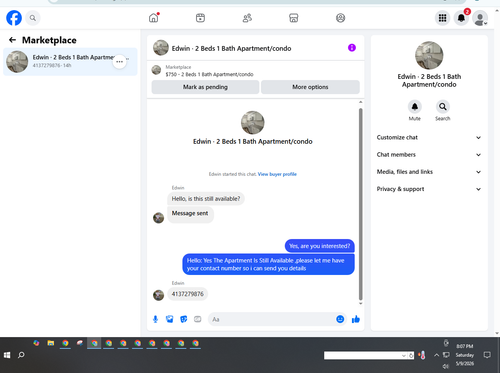
Task: Click the 'Message sent' bubble
Action: click(190, 214)
